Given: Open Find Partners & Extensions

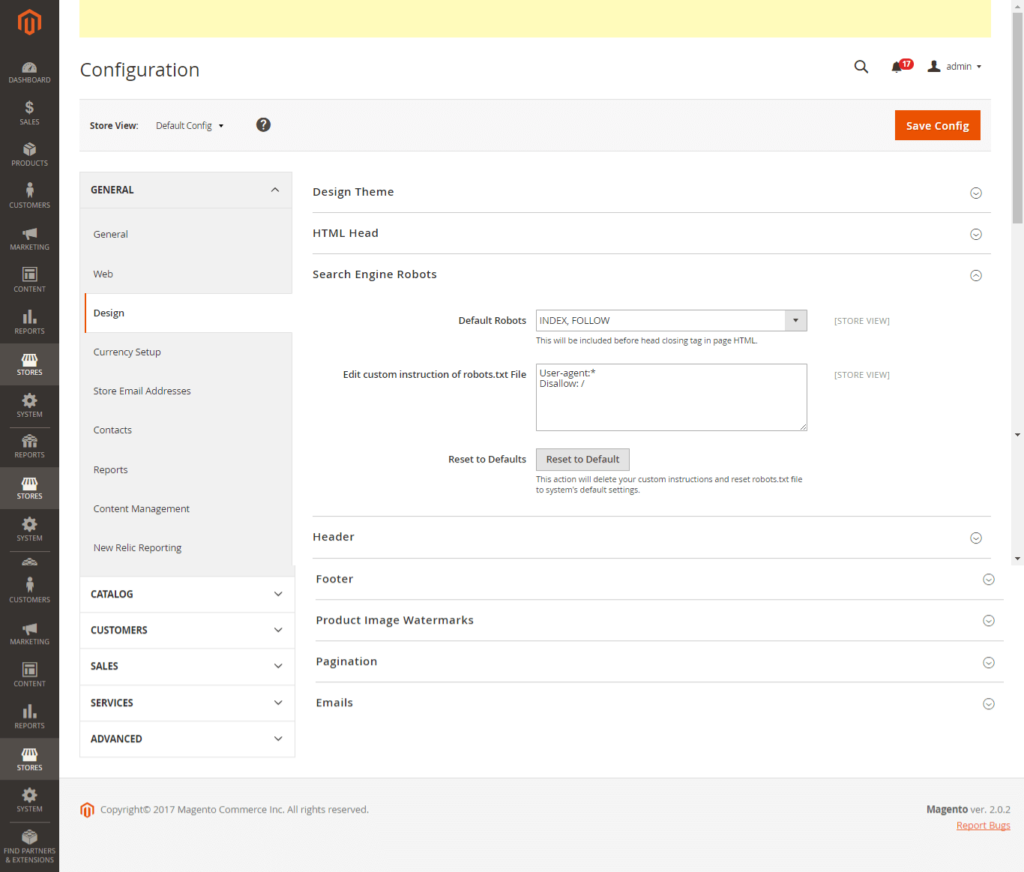Looking at the screenshot, I should (x=29, y=847).
